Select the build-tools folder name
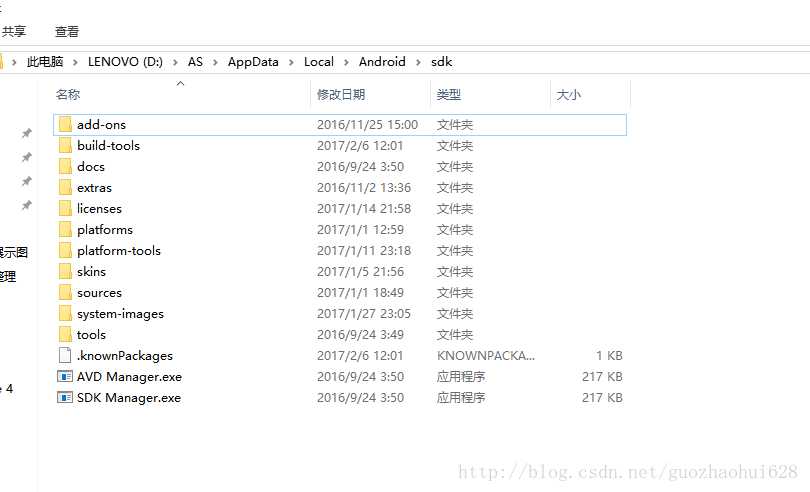This screenshot has height=492, width=810. (x=108, y=146)
